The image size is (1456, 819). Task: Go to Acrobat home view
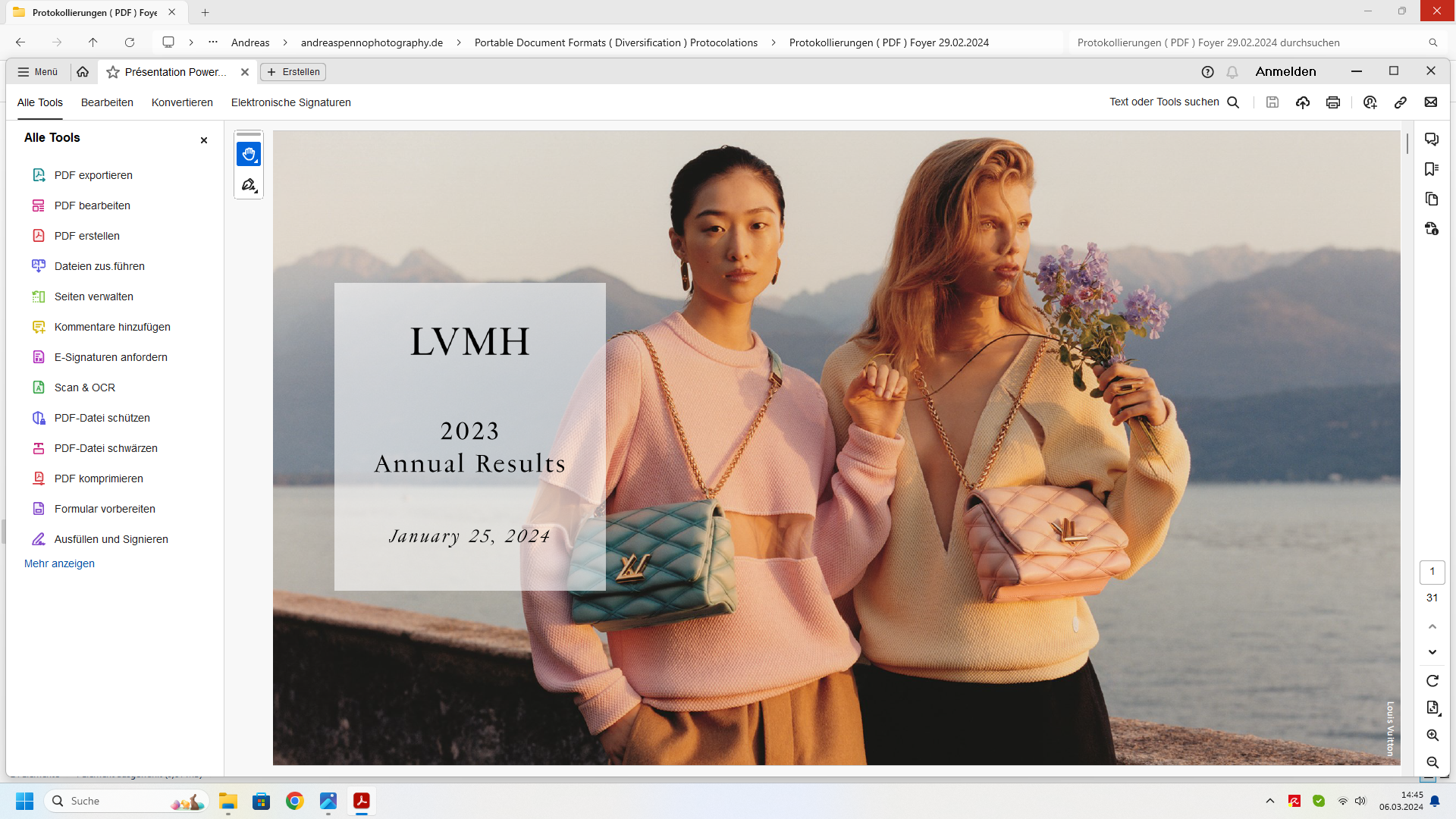[x=83, y=72]
